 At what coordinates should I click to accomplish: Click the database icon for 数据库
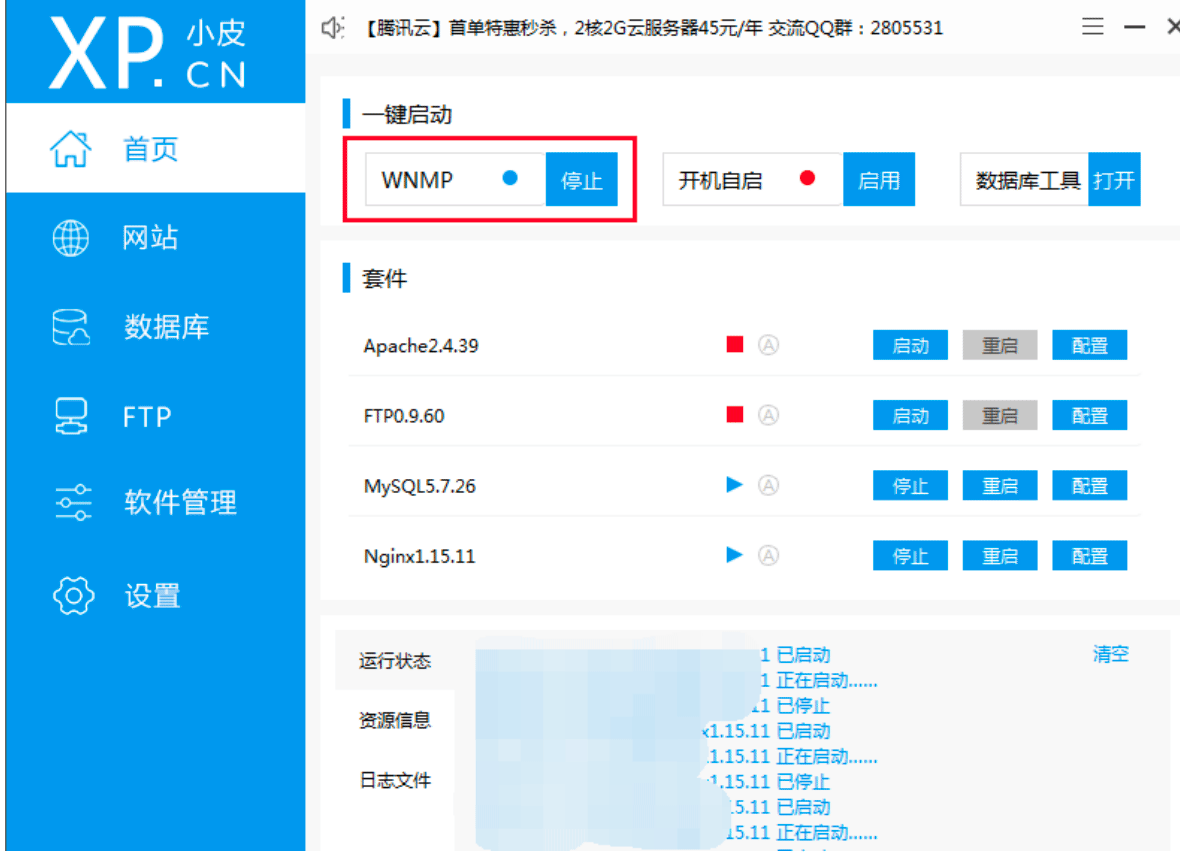point(71,327)
